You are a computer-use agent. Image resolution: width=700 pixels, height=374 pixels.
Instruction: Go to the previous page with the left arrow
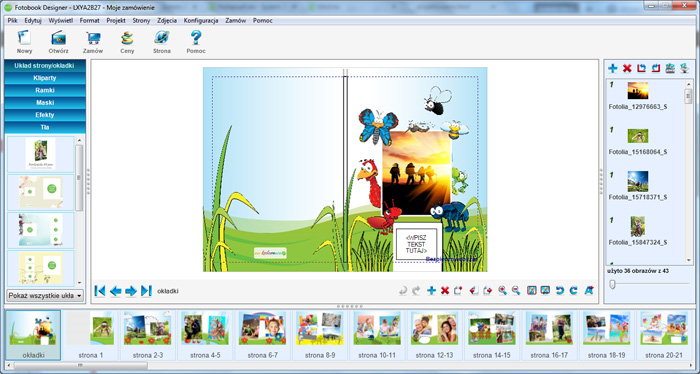point(116,291)
